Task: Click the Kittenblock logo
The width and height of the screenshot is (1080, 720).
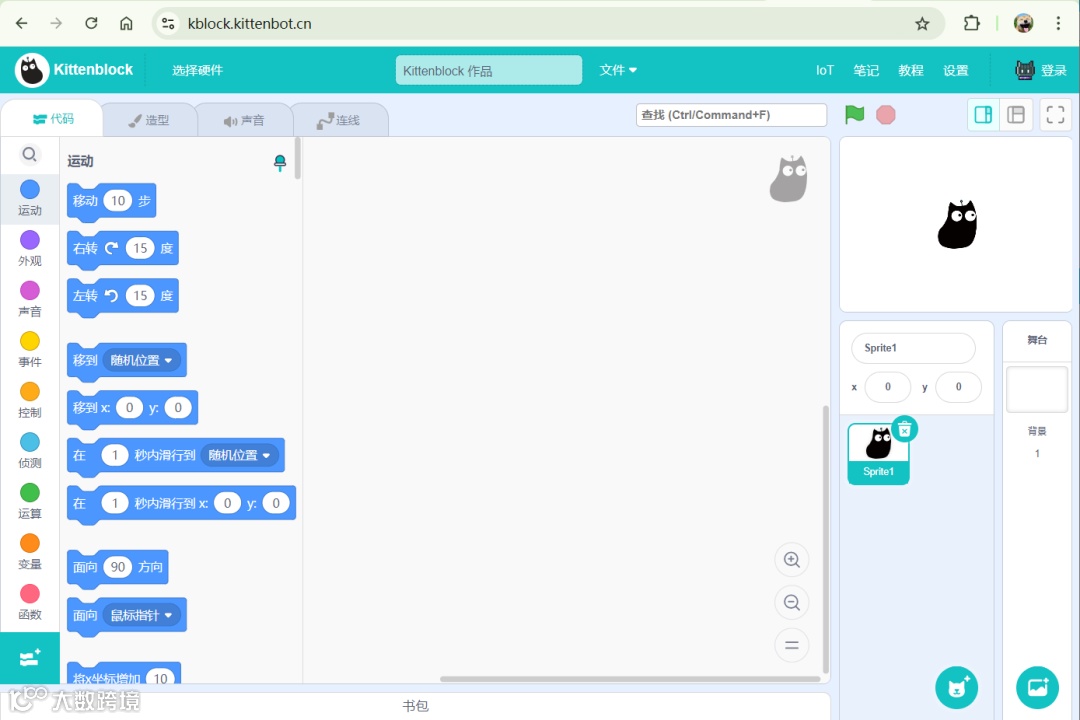Action: coord(74,70)
